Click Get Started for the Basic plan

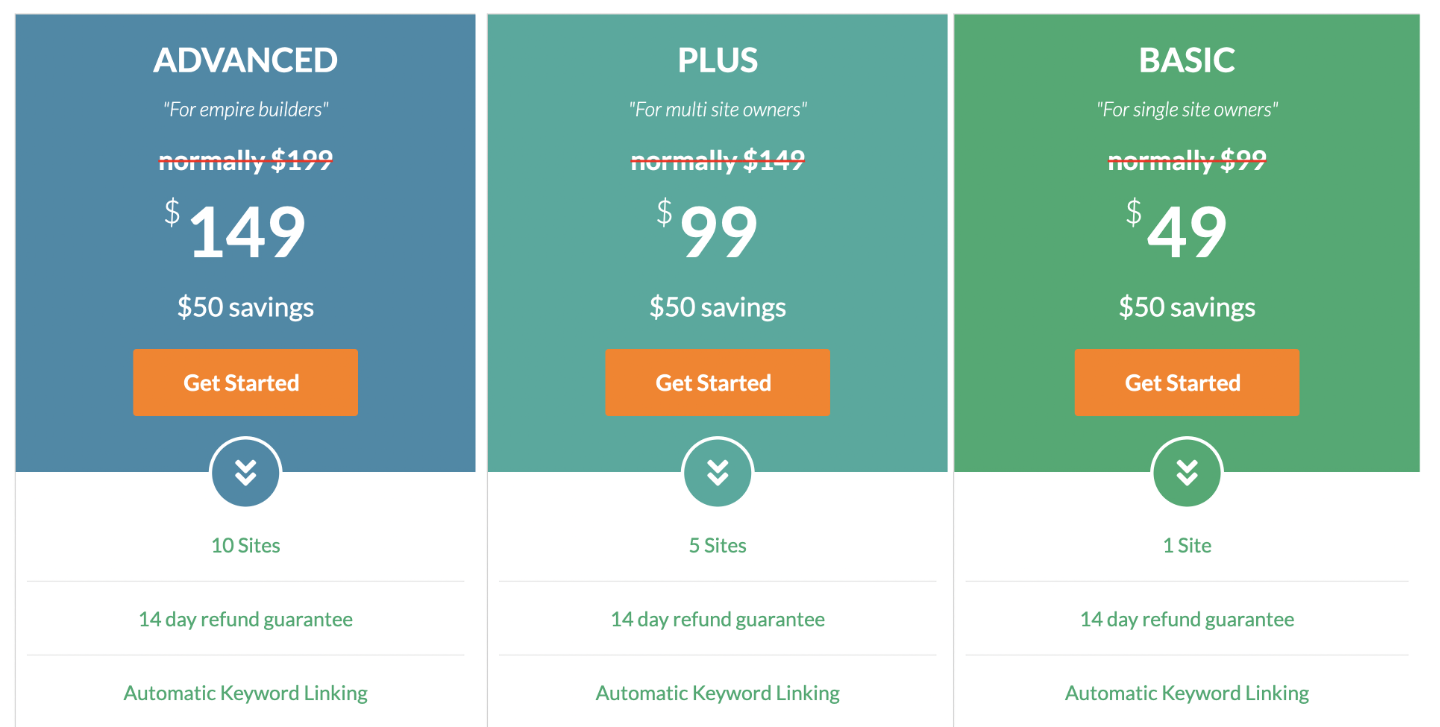1186,382
